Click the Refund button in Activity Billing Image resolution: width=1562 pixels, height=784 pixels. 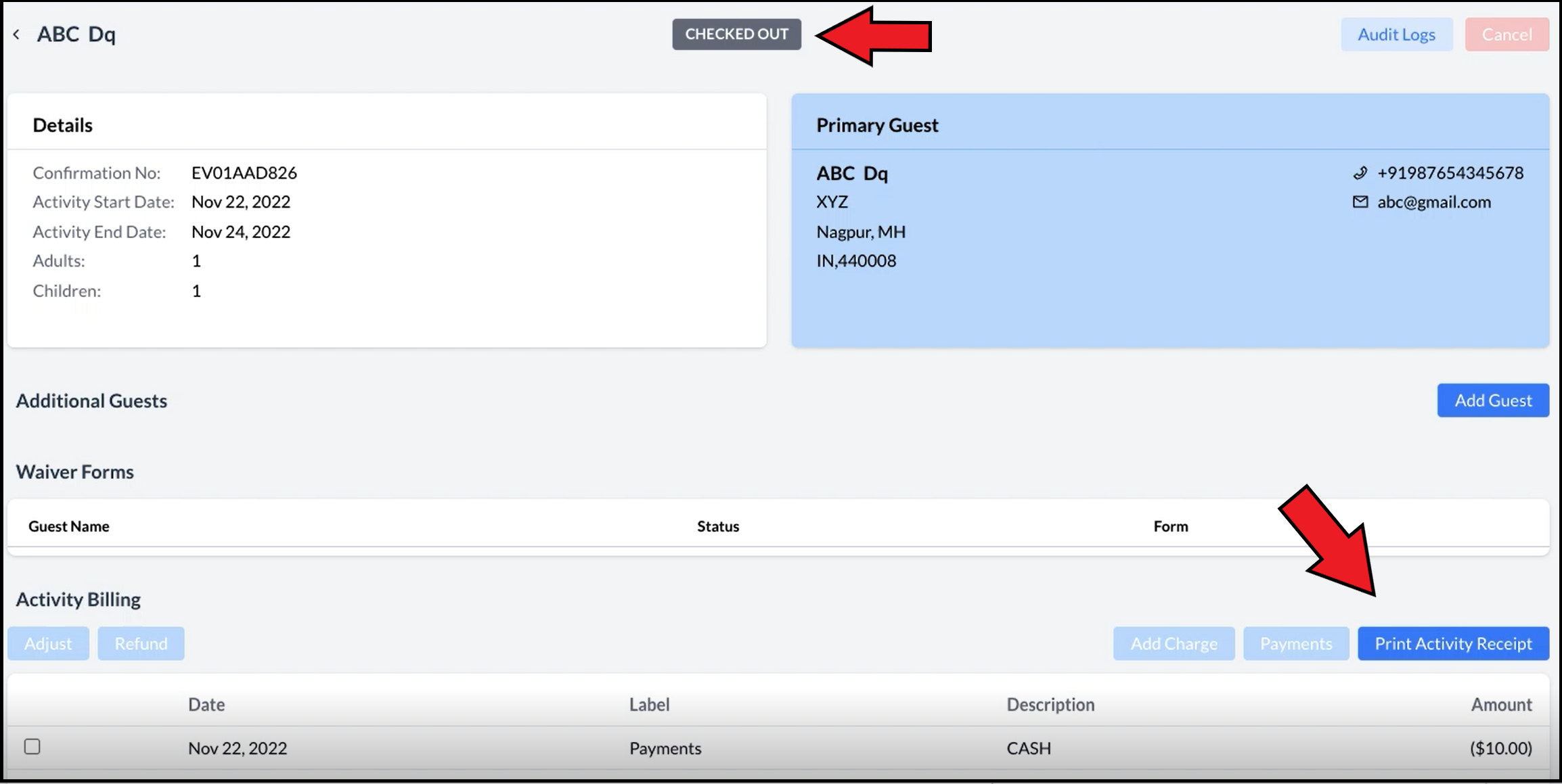point(141,643)
